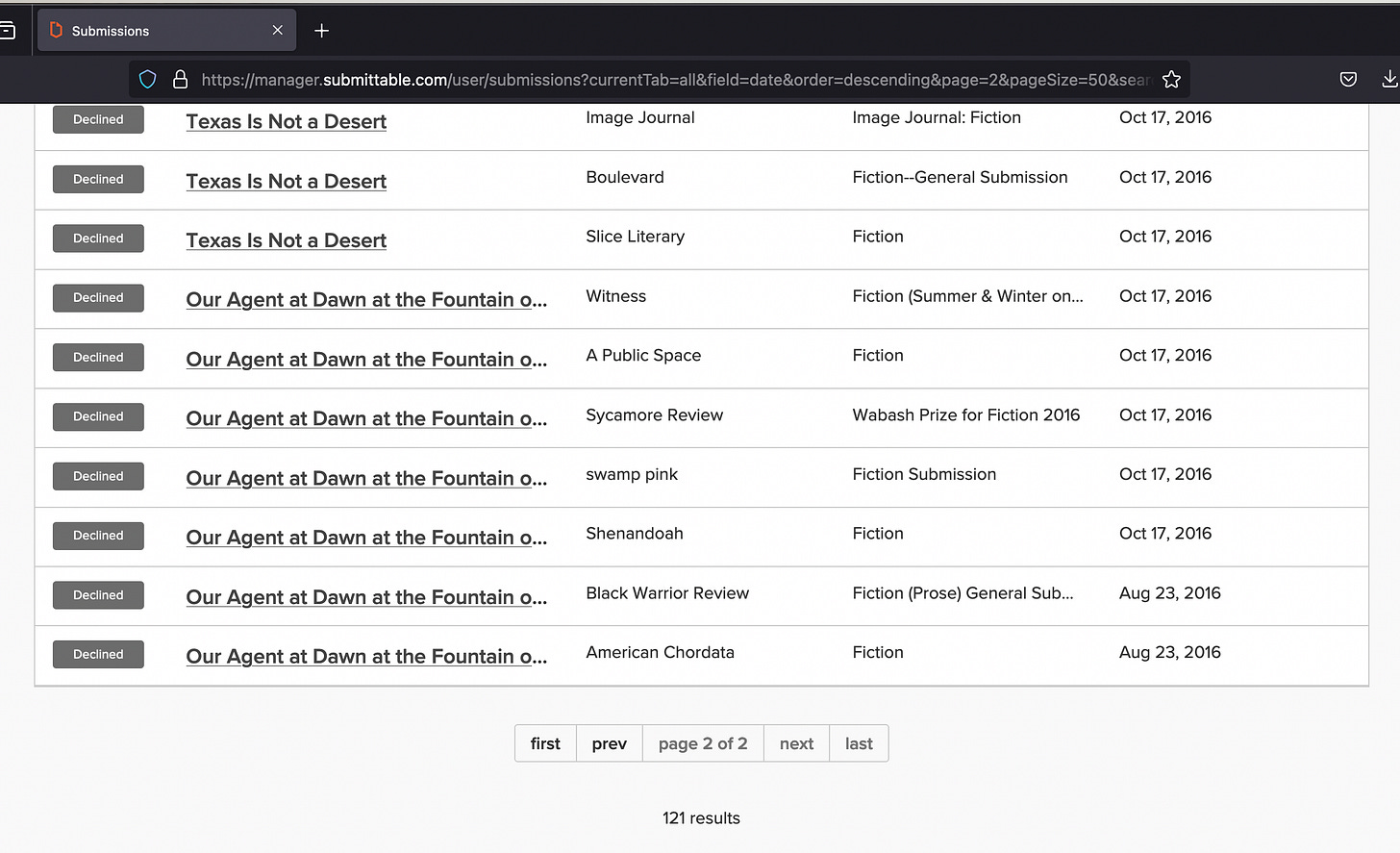Click the Oct 17, 2016 date in Shenandoah row

(1165, 534)
